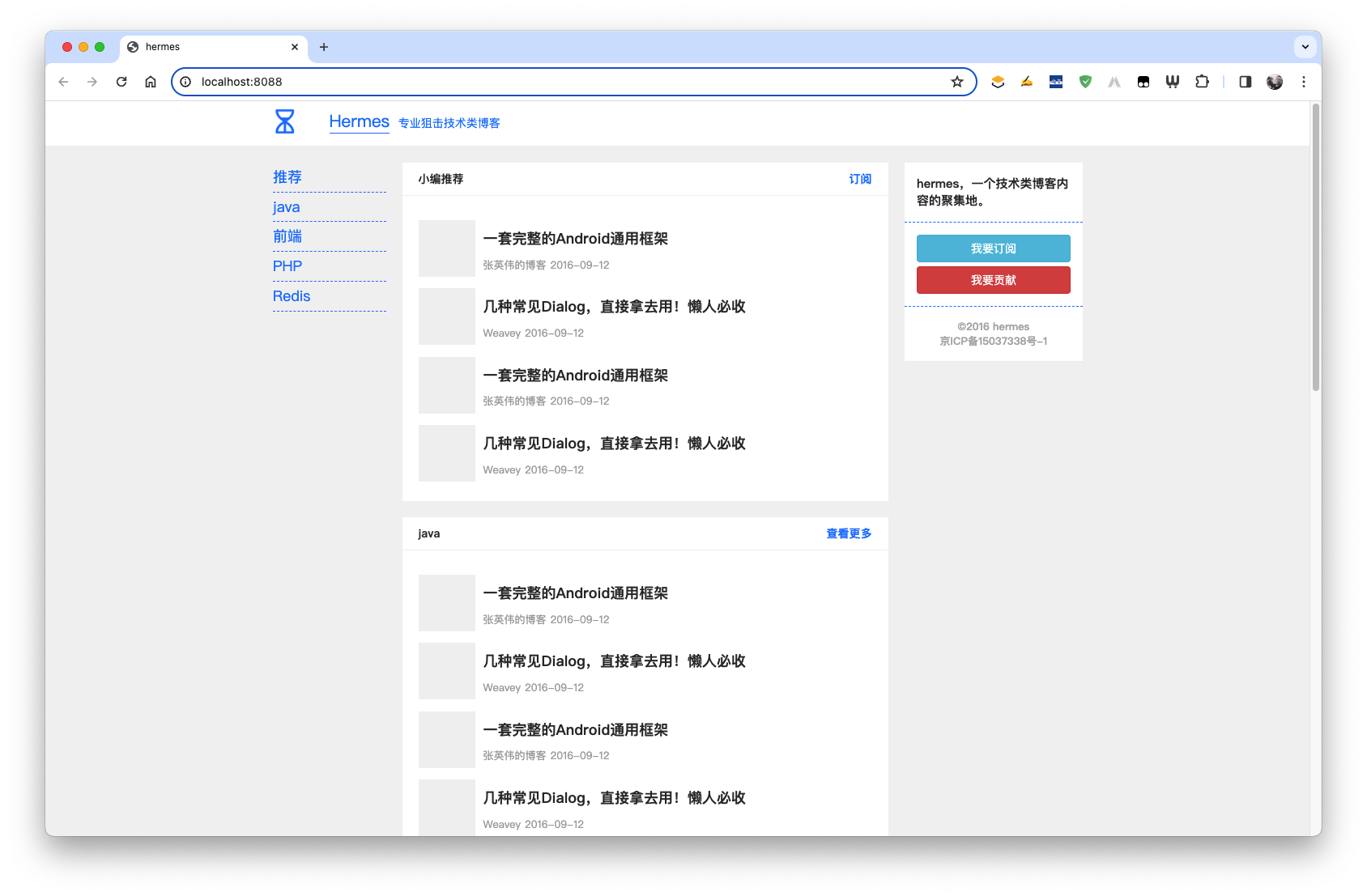Open the 推荐 category
The image size is (1367, 896).
(287, 176)
